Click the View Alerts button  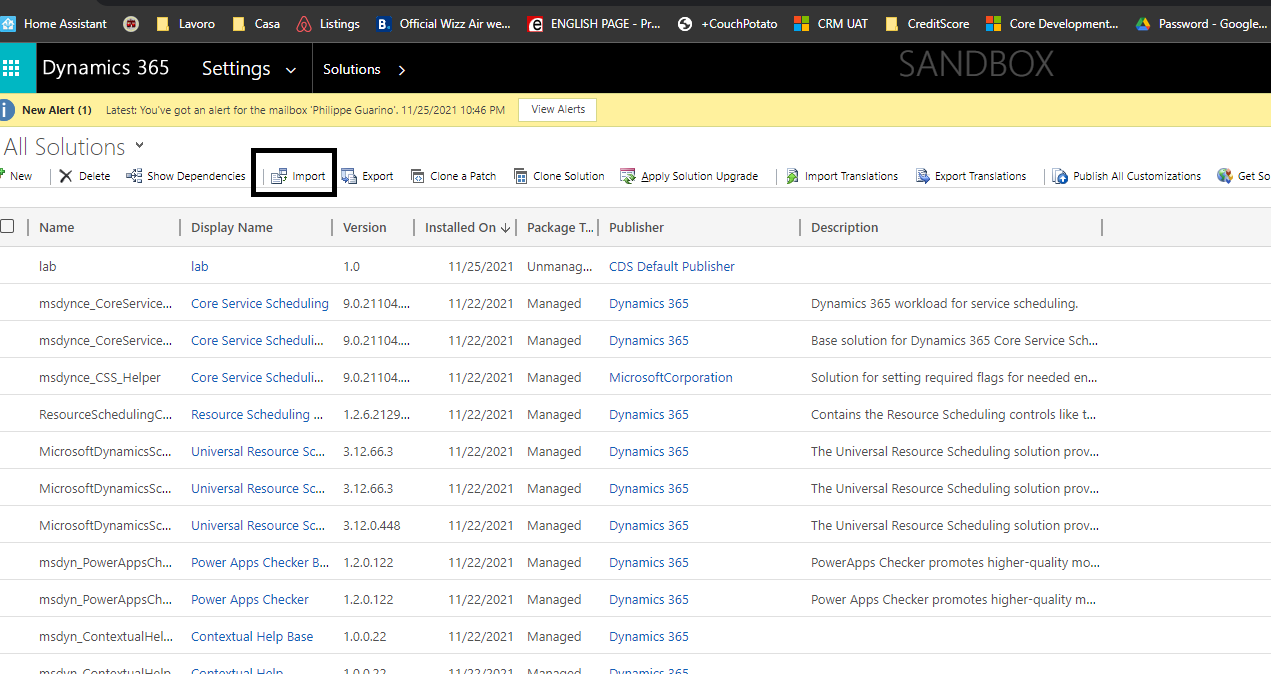tap(558, 109)
